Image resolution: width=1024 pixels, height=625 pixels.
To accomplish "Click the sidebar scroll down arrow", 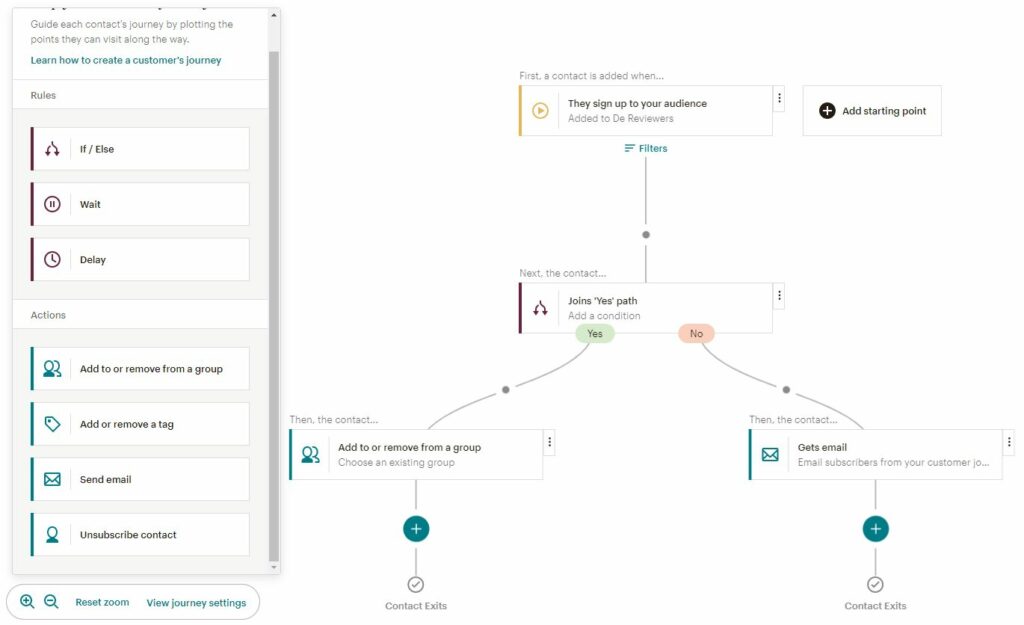I will coord(274,567).
